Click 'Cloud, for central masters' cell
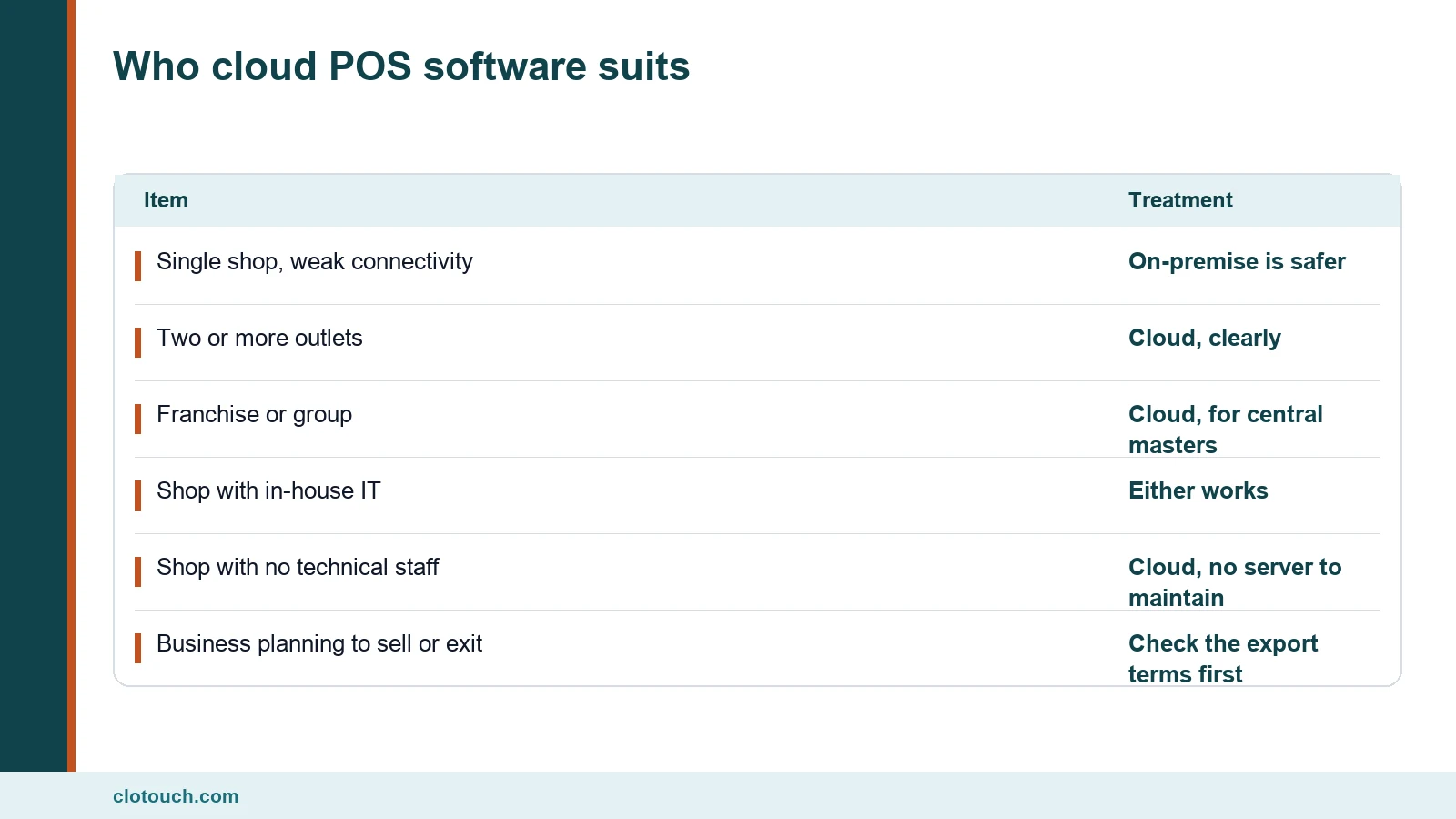Screen dimensions: 1456x819 1226,430
